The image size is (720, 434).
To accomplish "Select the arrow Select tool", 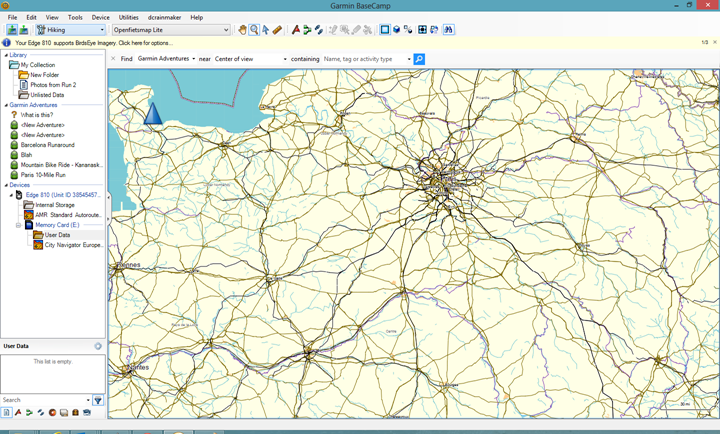I will [x=265, y=30].
